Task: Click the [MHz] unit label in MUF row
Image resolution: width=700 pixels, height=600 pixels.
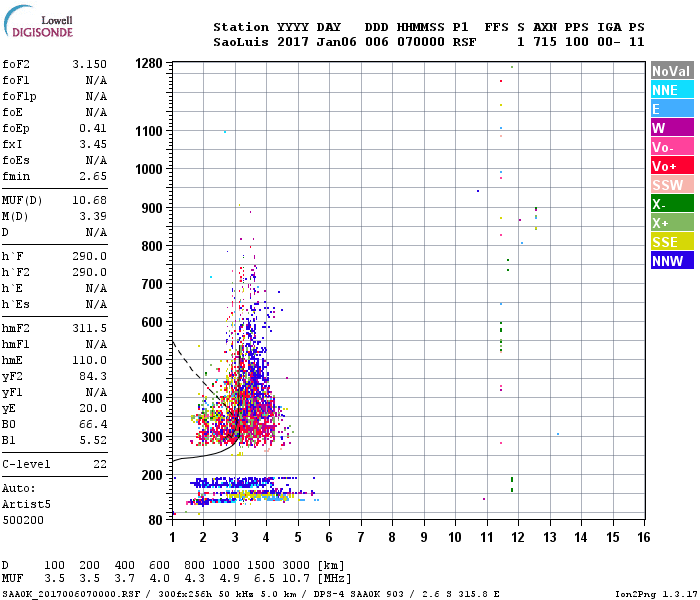Action: point(334,579)
